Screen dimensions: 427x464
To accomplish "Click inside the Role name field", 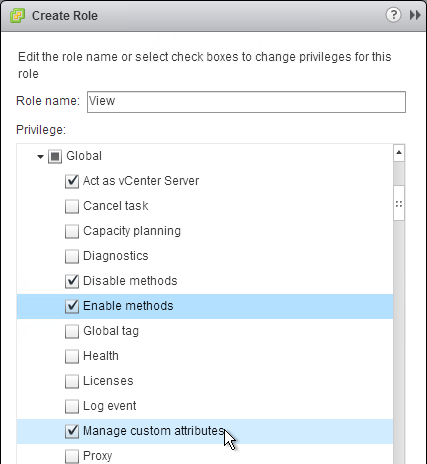I will click(246, 102).
